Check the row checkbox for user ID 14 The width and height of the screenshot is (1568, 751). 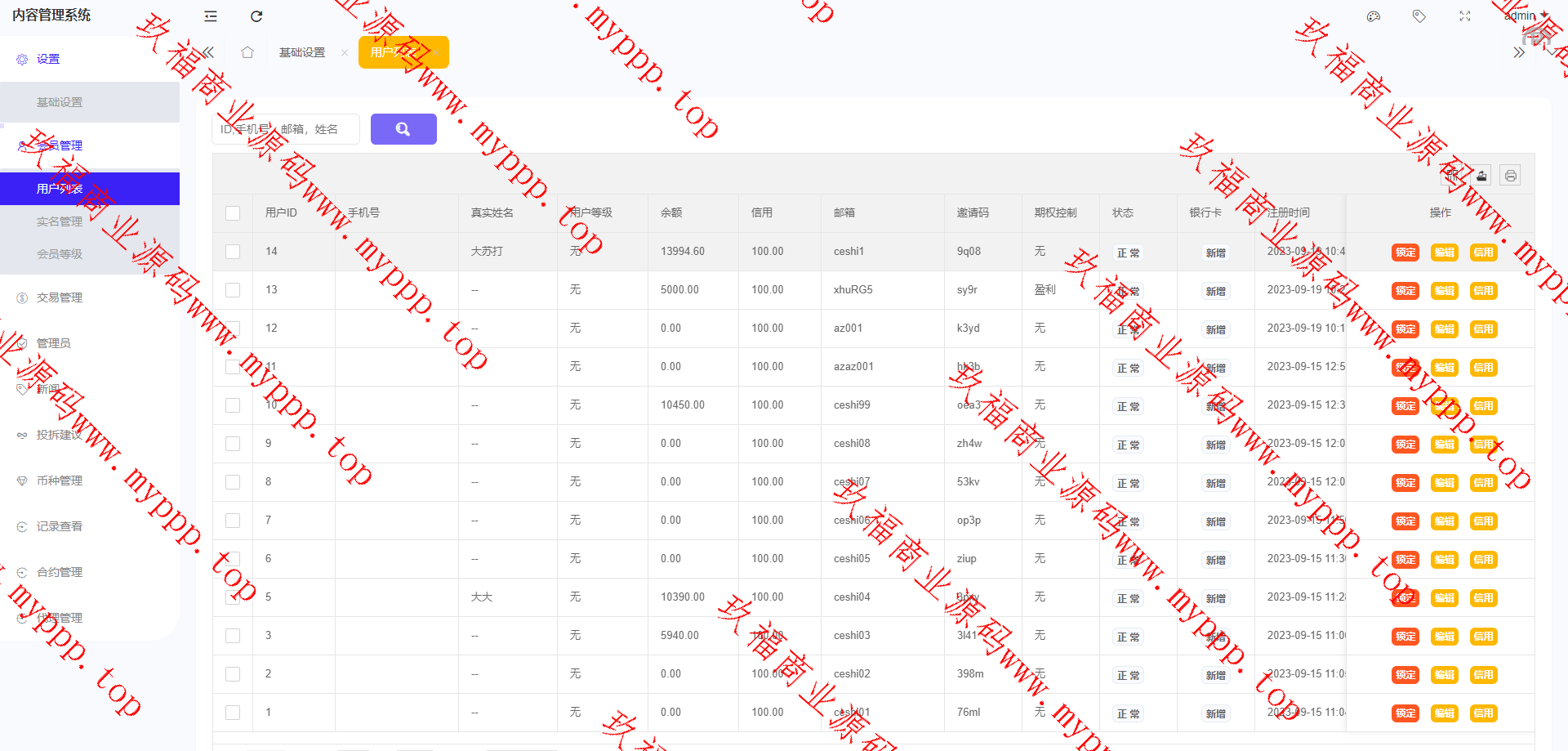click(x=233, y=252)
